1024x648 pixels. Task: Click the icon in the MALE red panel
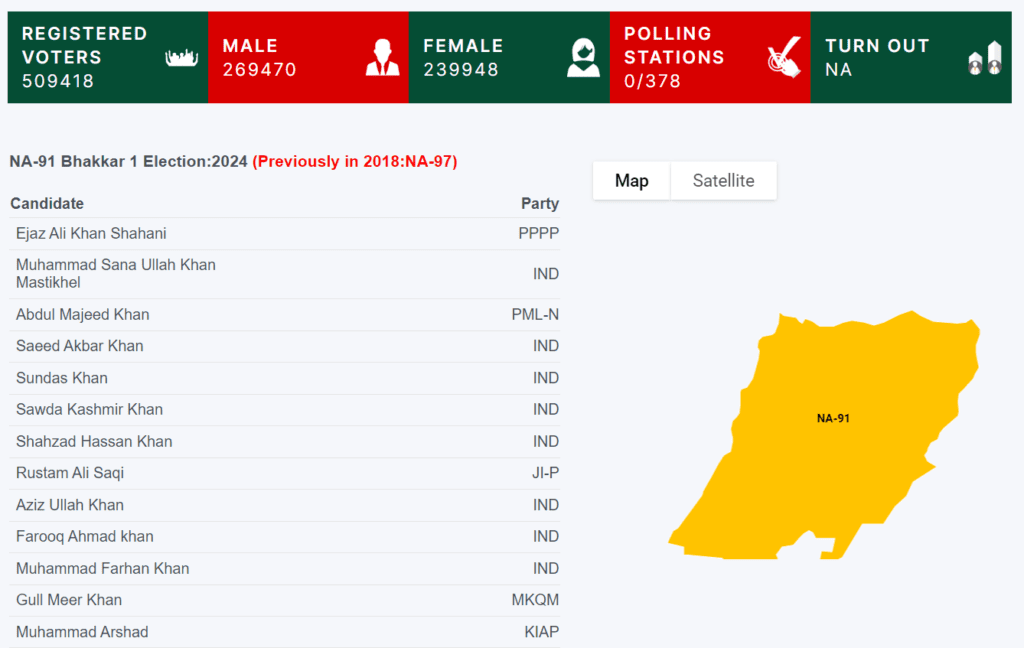click(383, 57)
